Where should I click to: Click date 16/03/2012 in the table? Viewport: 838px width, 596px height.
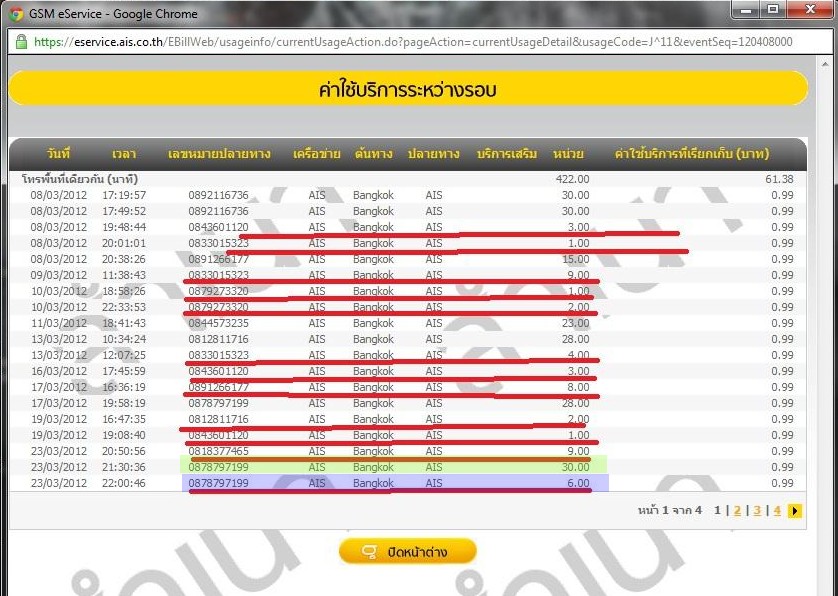(x=58, y=371)
